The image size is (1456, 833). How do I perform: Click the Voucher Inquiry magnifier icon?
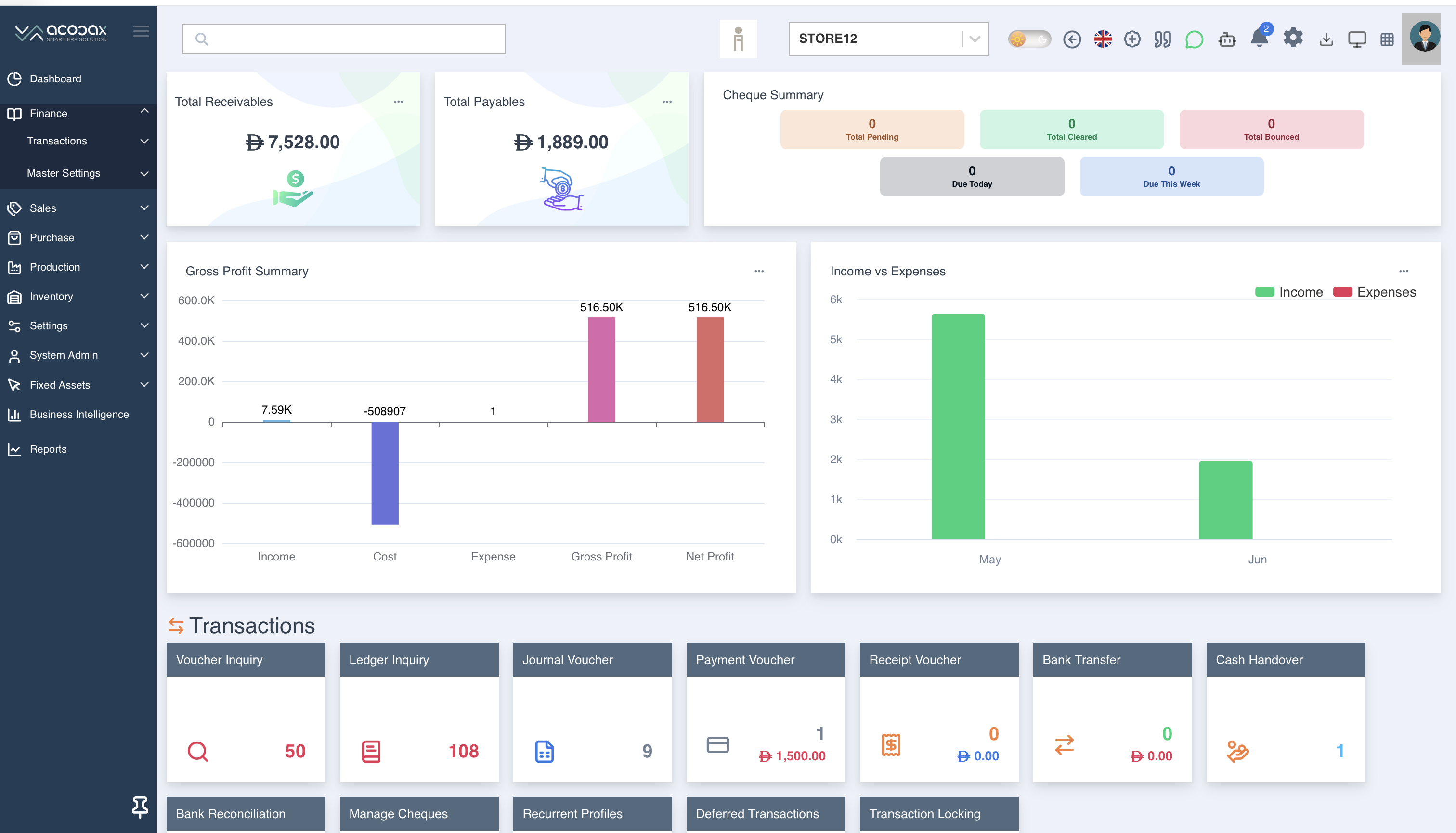point(197,751)
